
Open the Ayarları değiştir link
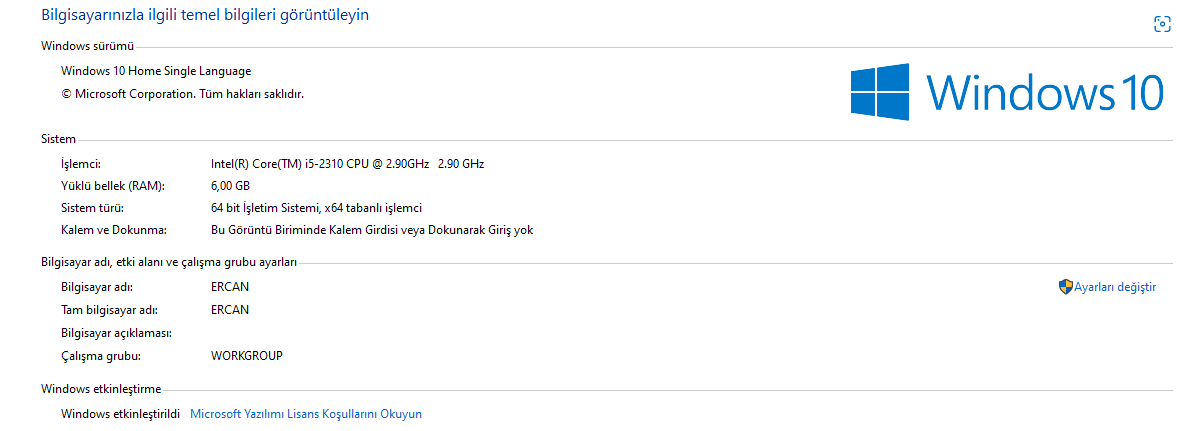coord(1115,287)
